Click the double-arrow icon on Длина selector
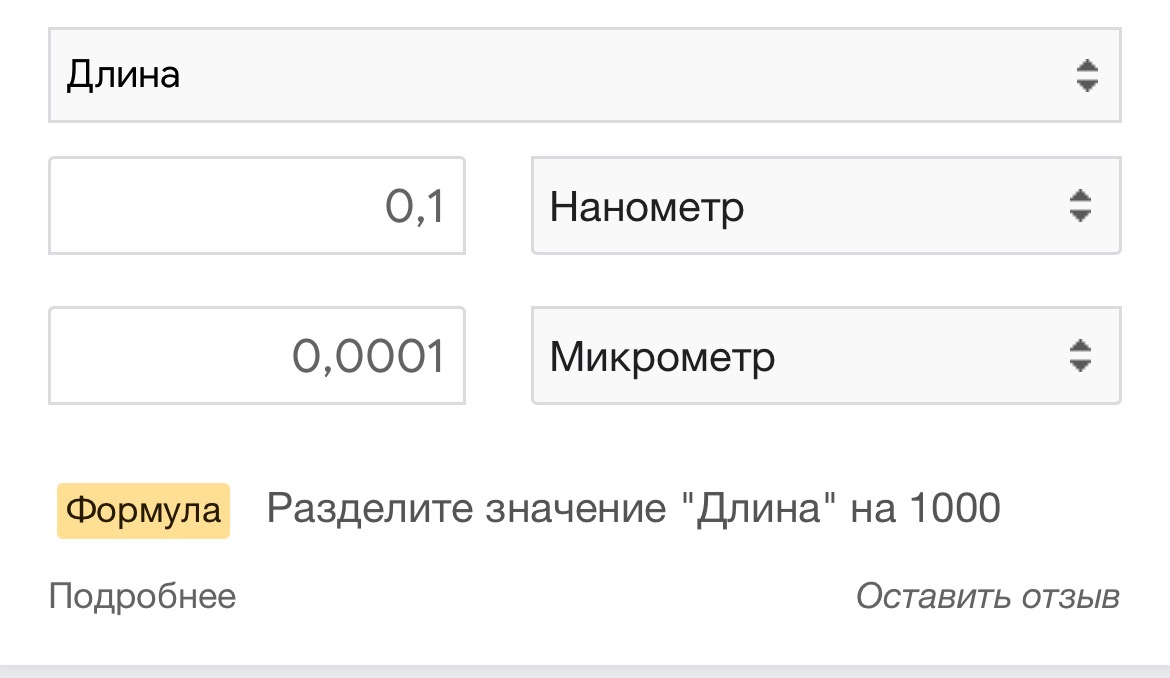This screenshot has height=678, width=1170. (x=1087, y=76)
